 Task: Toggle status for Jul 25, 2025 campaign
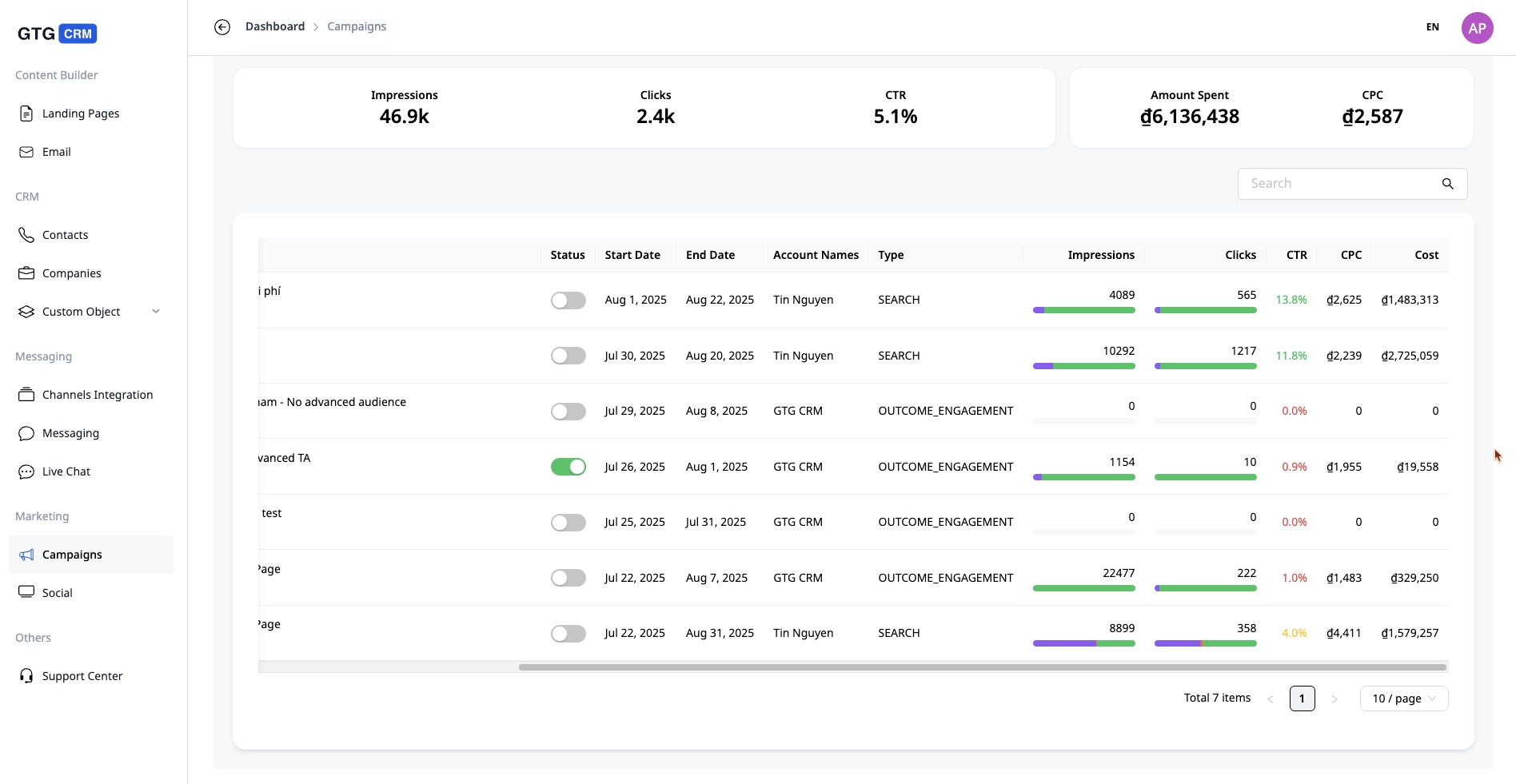[568, 523]
